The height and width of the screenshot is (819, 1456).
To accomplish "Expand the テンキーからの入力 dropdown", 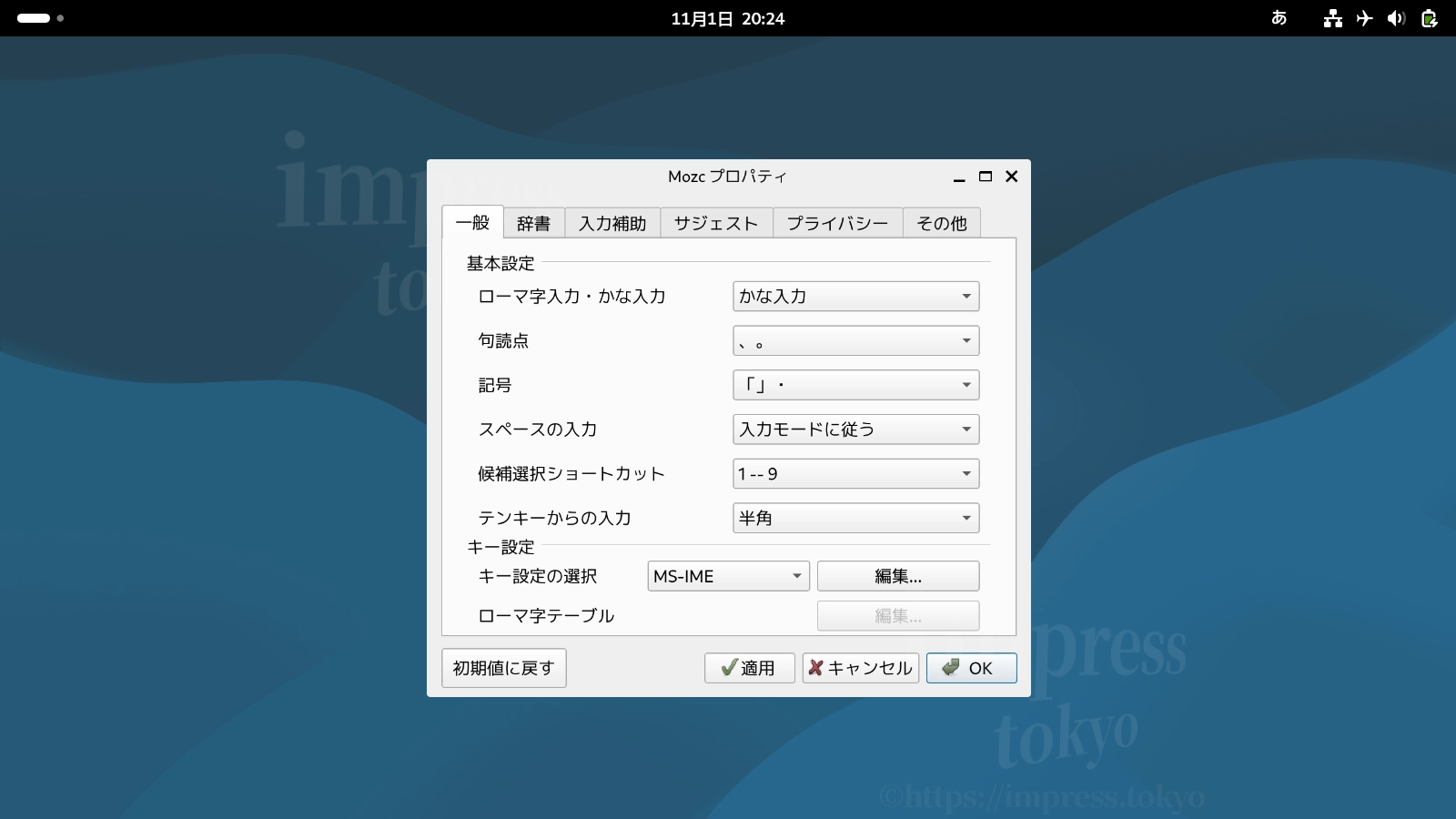I will click(x=855, y=518).
